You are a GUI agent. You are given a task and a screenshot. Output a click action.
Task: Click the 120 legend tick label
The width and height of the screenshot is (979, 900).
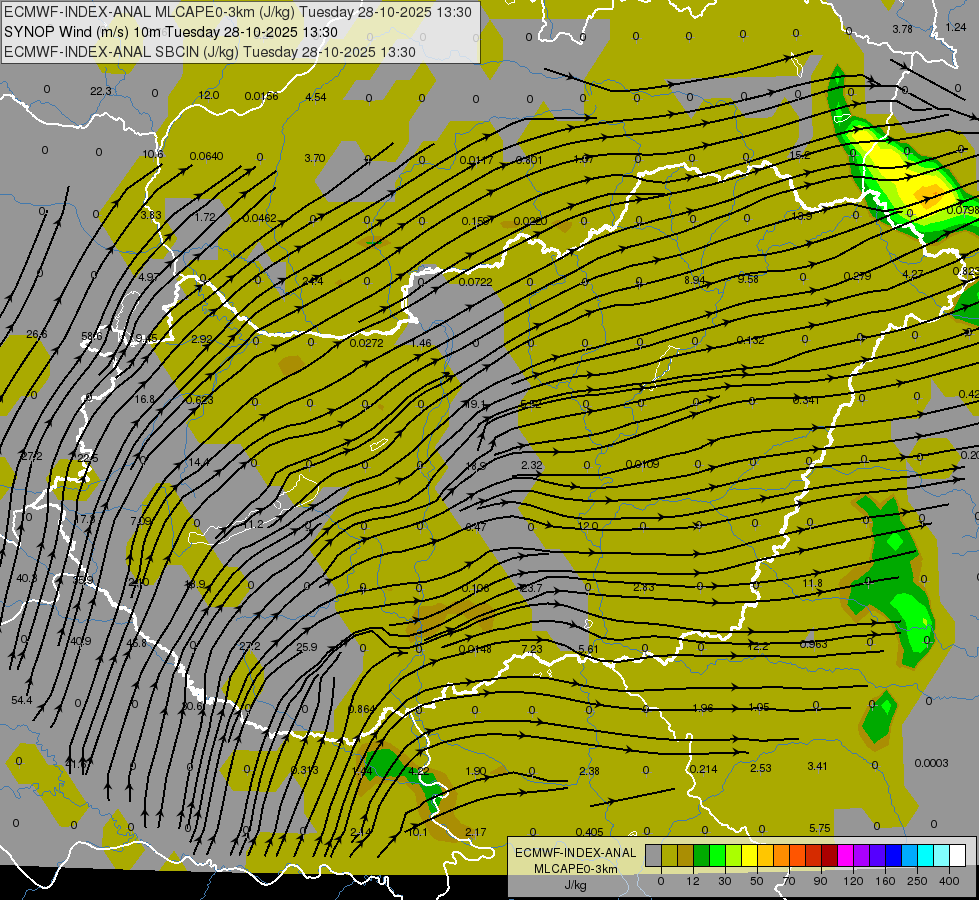point(853,881)
